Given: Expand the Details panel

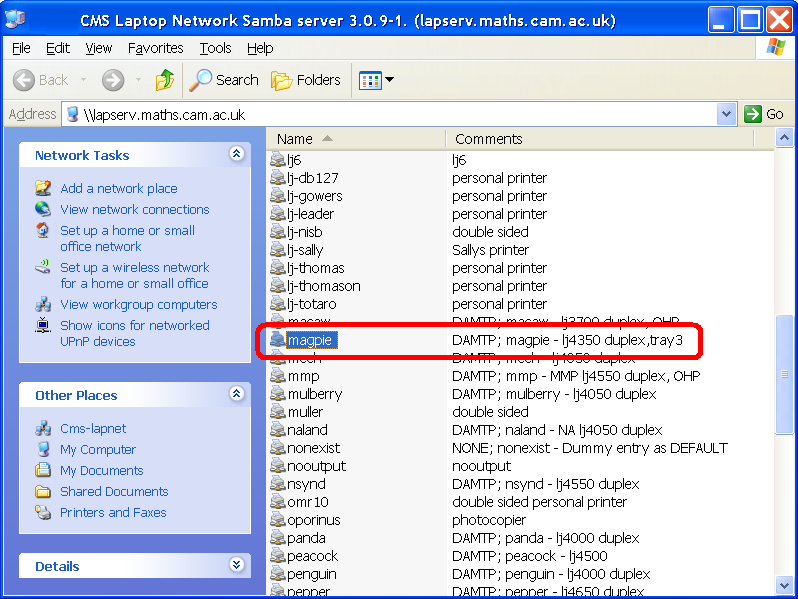Looking at the screenshot, I should (x=236, y=565).
